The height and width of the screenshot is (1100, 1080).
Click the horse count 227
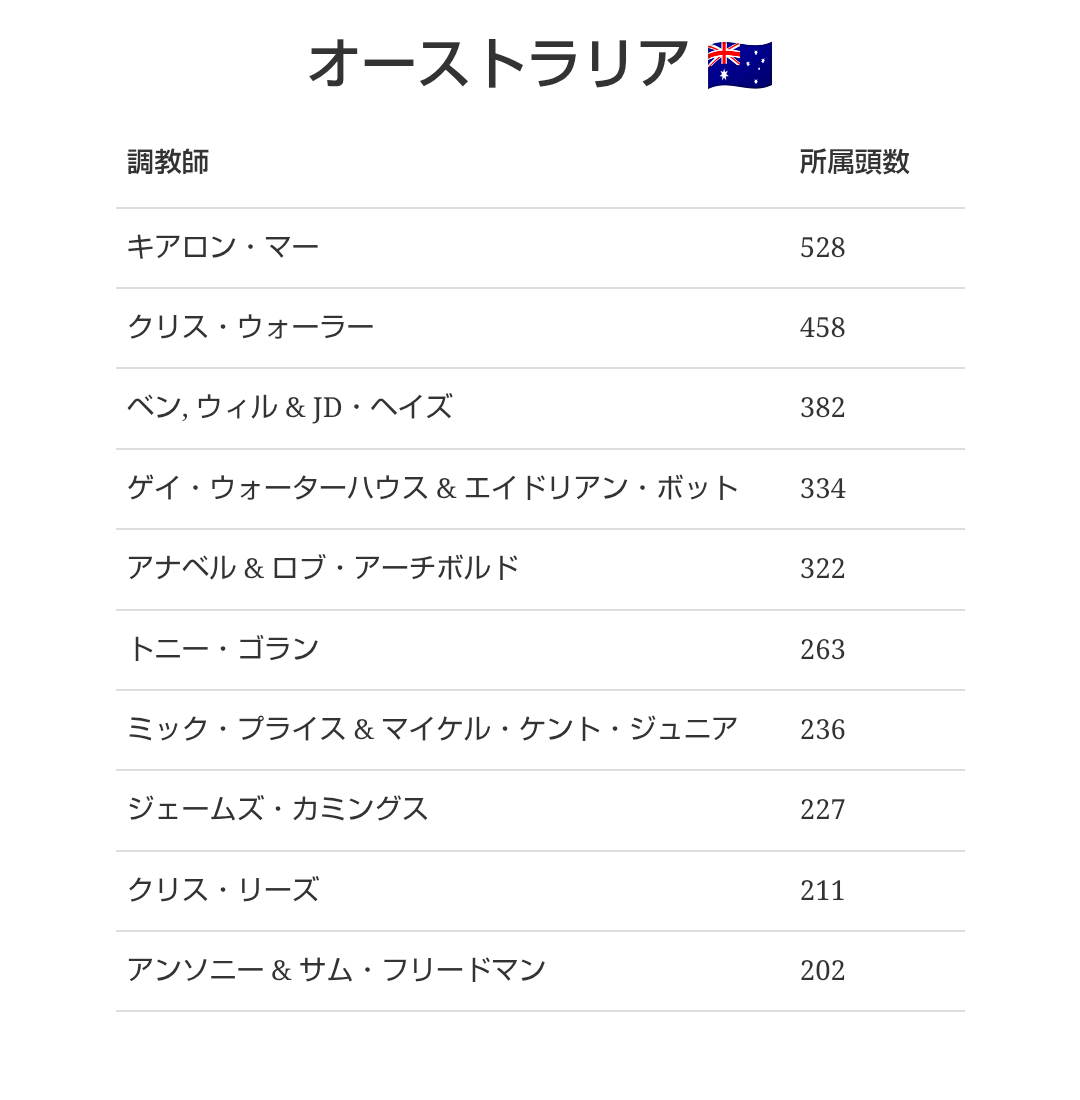tap(822, 810)
